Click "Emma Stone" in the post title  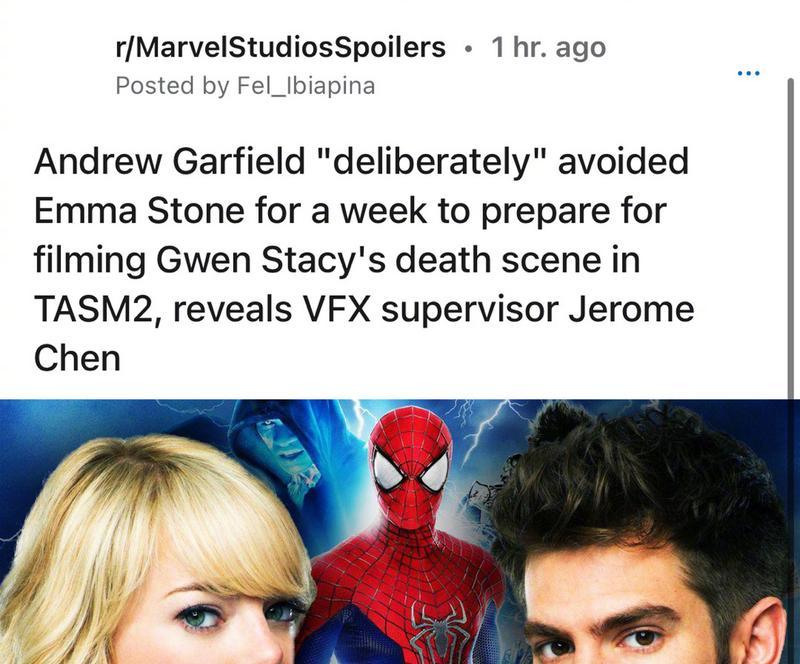click(x=139, y=210)
